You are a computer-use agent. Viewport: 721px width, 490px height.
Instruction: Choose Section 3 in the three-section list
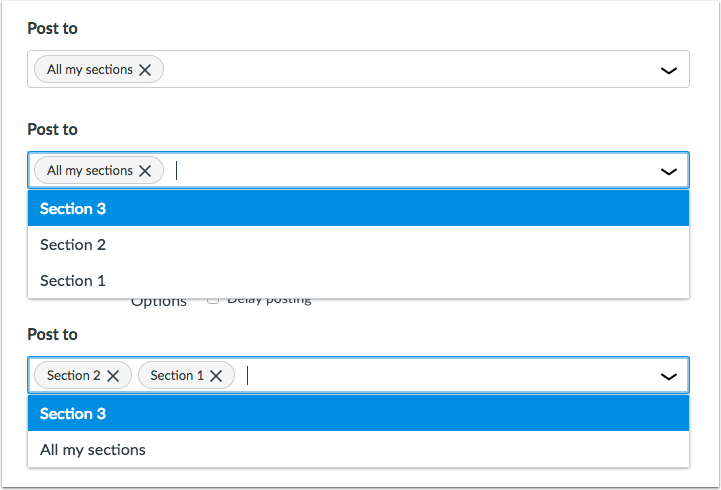point(357,209)
